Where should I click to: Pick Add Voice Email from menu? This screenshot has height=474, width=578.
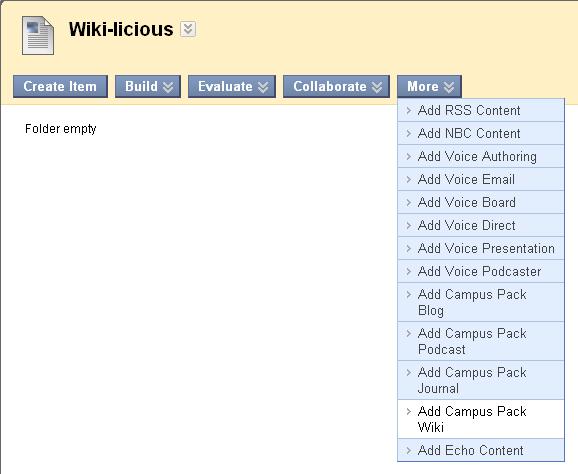click(x=481, y=180)
